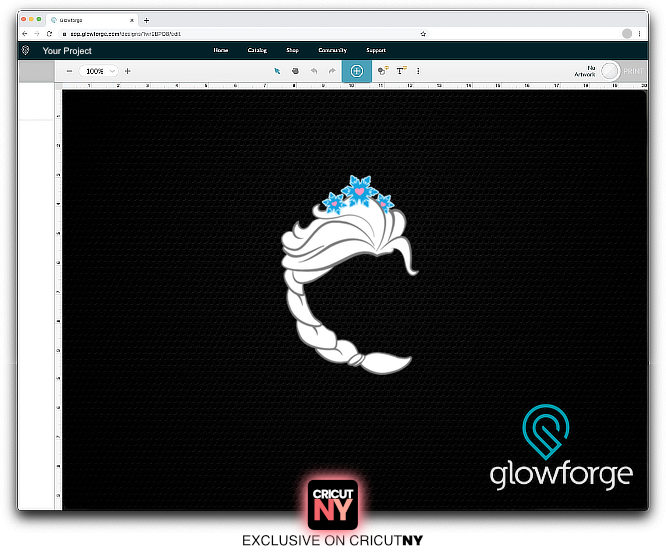Image resolution: width=666 pixels, height=552 pixels.
Task: Open the highlighted add artwork button
Action: (357, 71)
